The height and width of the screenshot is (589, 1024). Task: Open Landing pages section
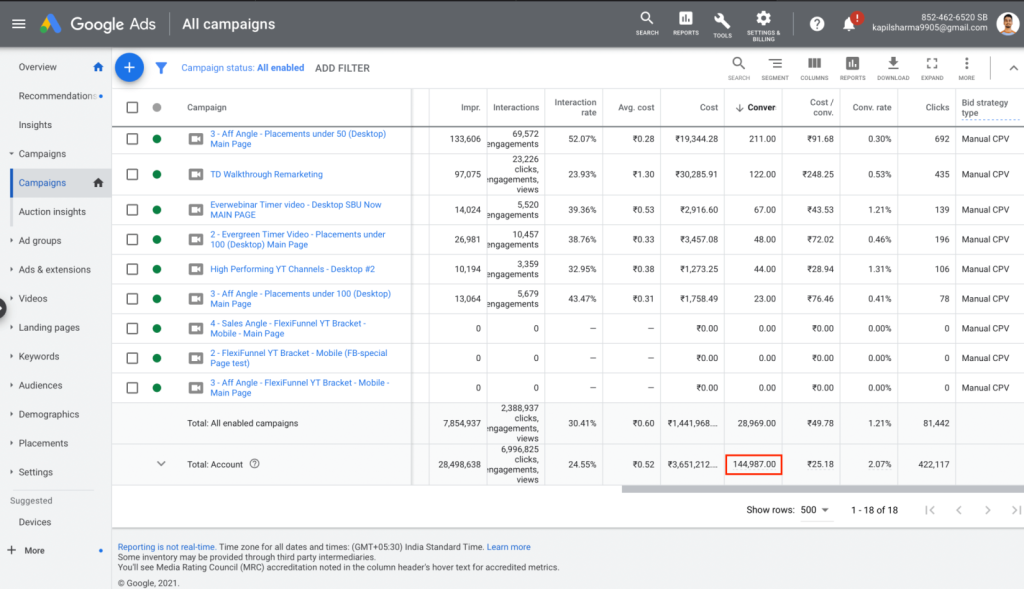pyautogui.click(x=49, y=327)
